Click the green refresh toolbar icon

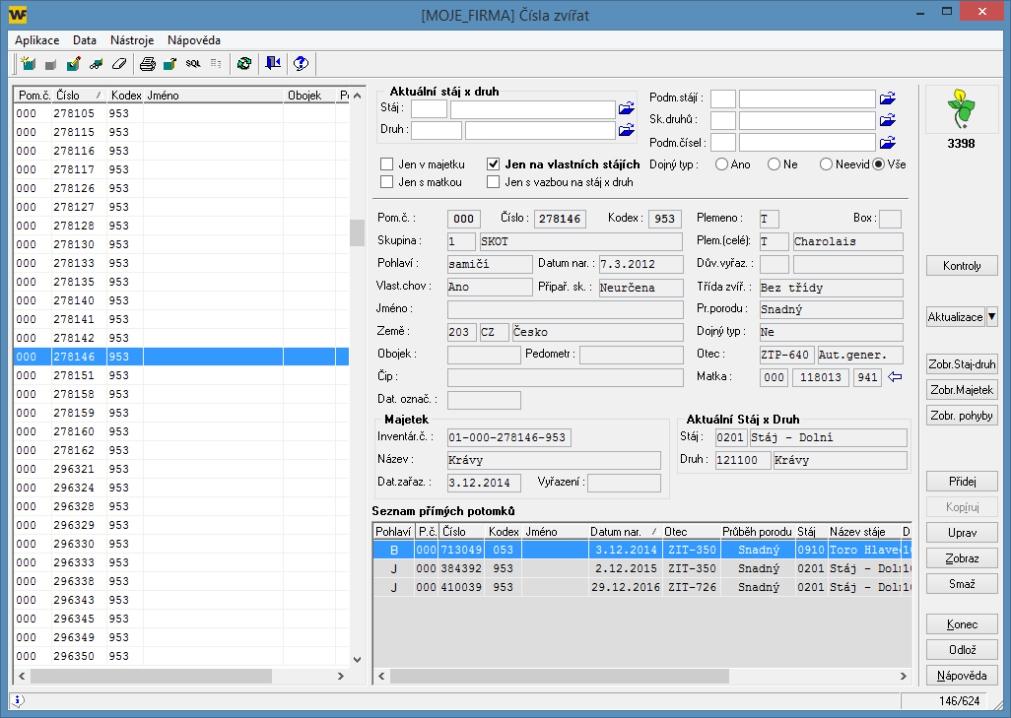[x=244, y=63]
